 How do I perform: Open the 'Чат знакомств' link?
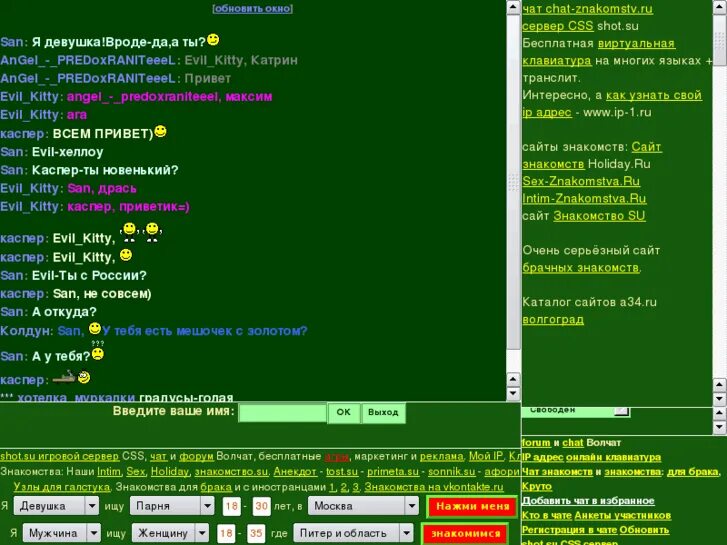coord(557,472)
